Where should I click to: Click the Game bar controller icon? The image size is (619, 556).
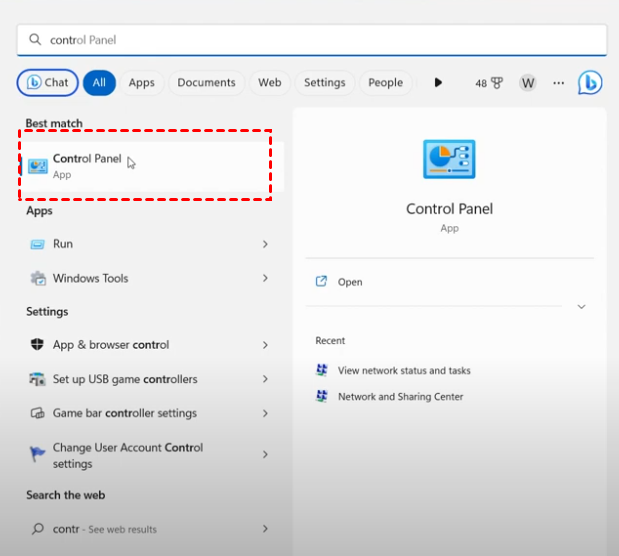[x=38, y=413]
